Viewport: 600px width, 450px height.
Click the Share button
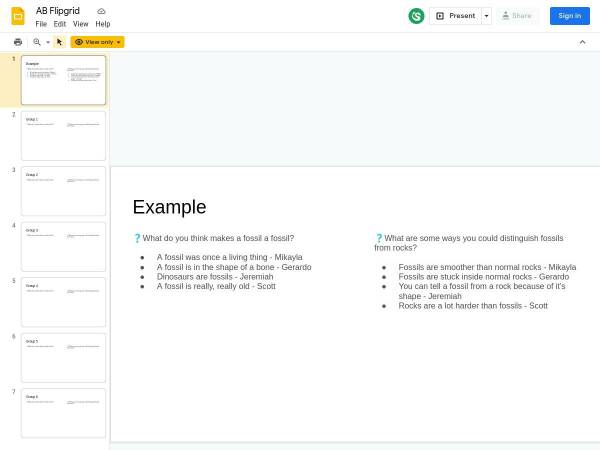(x=517, y=16)
